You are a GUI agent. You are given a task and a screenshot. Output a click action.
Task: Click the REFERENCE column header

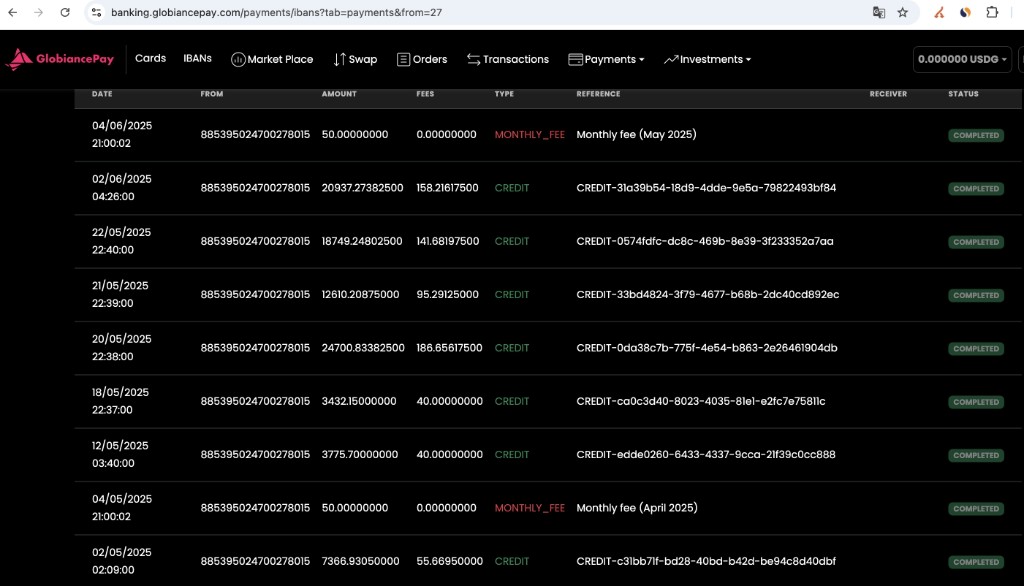click(598, 94)
